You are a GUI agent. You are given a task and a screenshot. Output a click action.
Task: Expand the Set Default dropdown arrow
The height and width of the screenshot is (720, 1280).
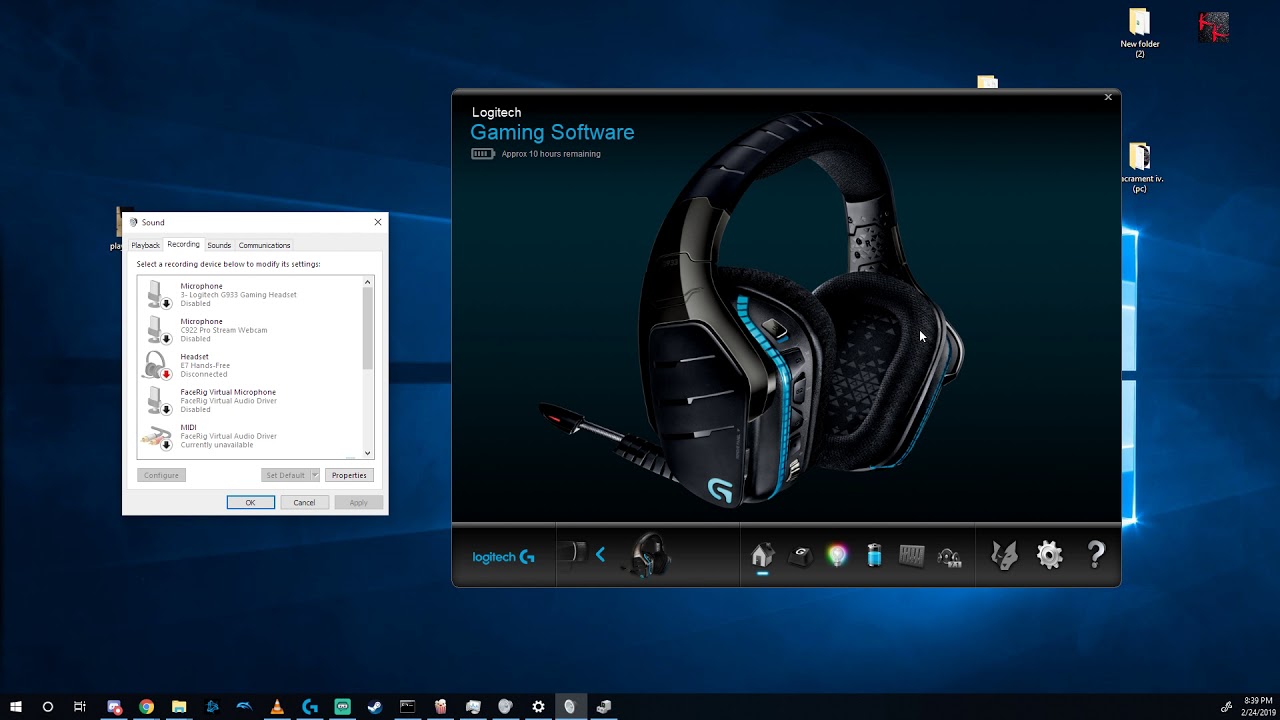314,475
